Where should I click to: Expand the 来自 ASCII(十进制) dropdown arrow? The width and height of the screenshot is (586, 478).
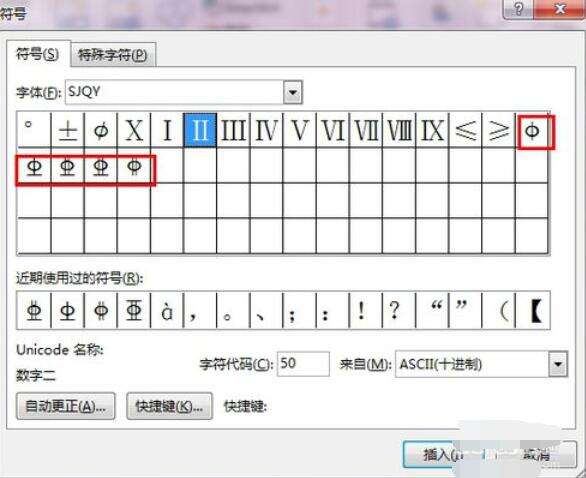click(x=558, y=364)
